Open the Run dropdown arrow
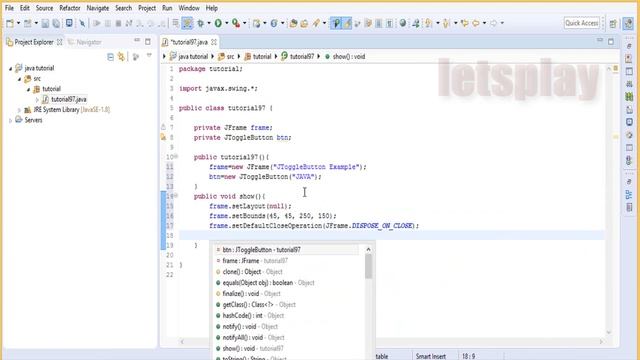The image size is (640, 360). pyautogui.click(x=227, y=23)
